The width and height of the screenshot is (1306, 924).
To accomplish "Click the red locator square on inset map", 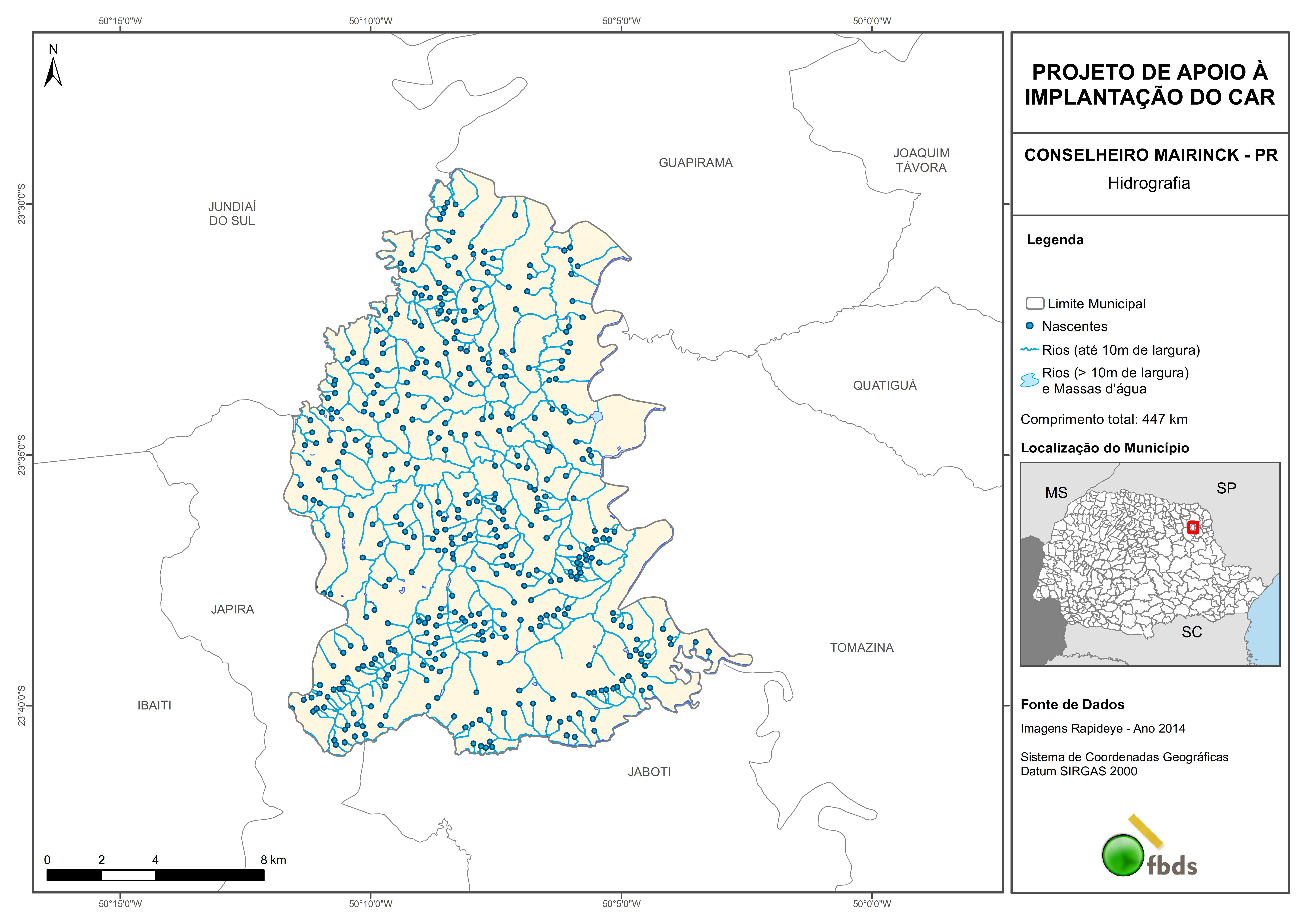I will point(1193,527).
